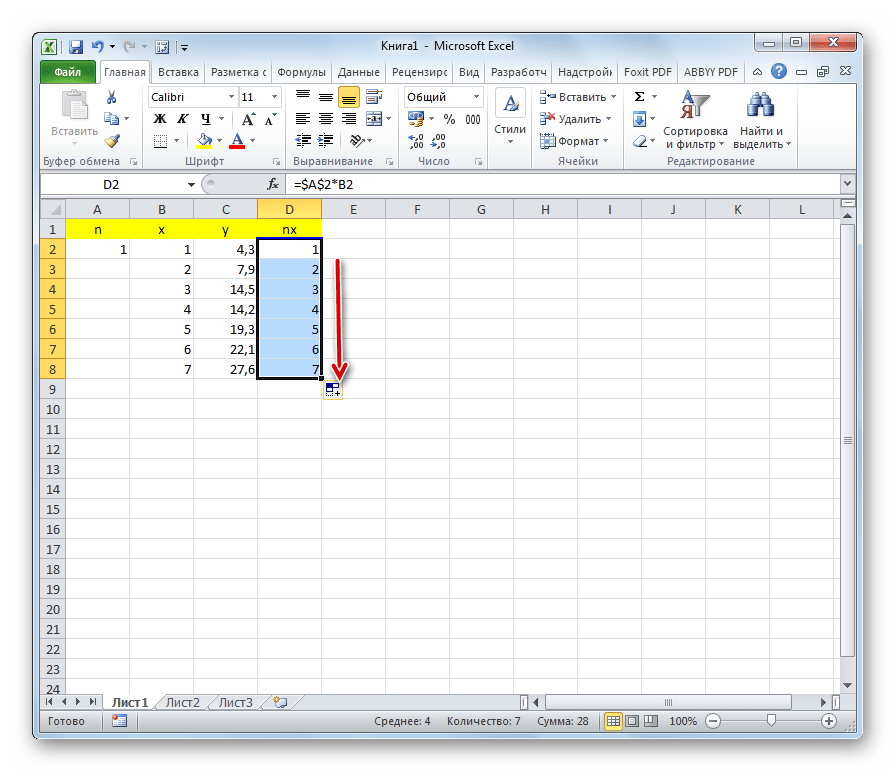The width and height of the screenshot is (896, 772).
Task: Switch to Page Break Preview
Action: 651,721
